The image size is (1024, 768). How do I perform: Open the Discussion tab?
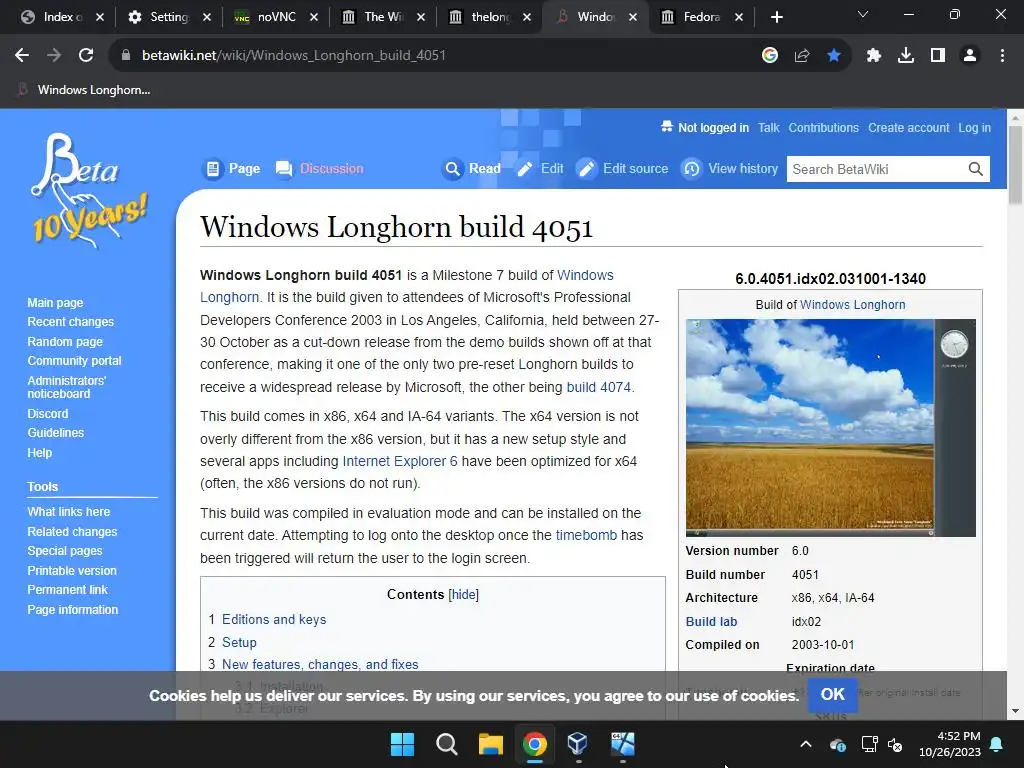[320, 168]
